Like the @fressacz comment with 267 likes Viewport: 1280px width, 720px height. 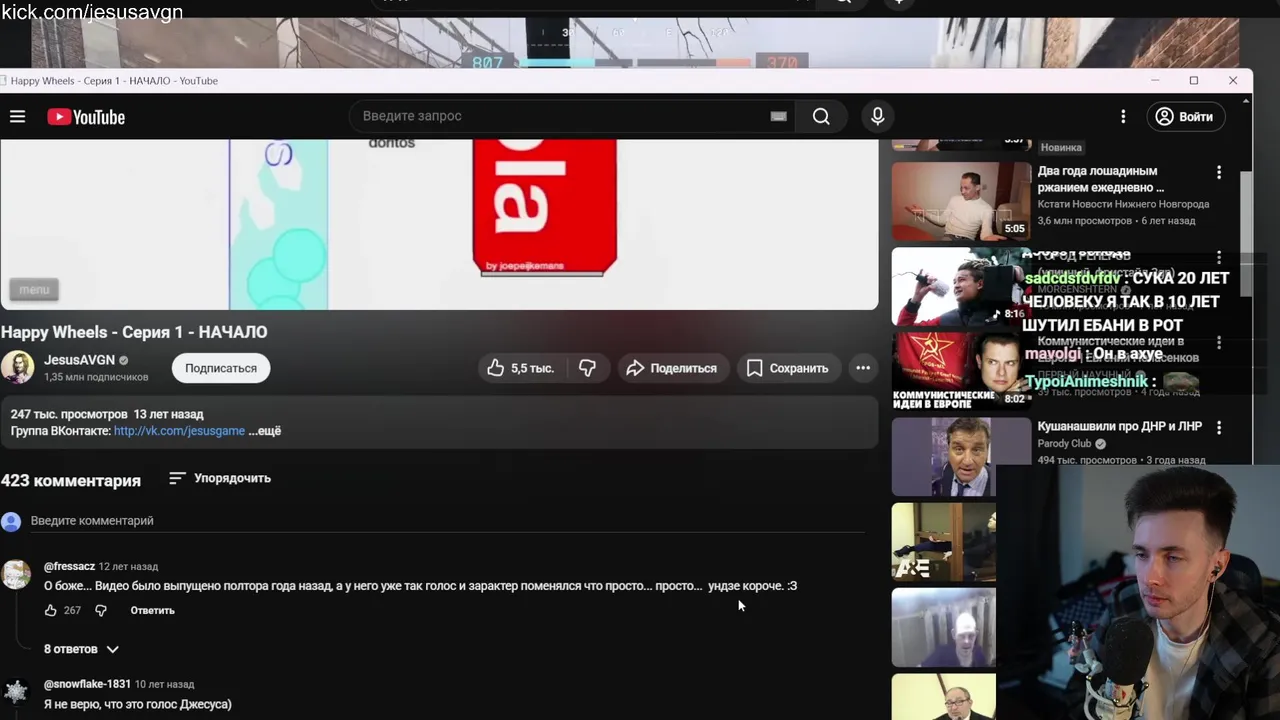pyautogui.click(x=51, y=610)
